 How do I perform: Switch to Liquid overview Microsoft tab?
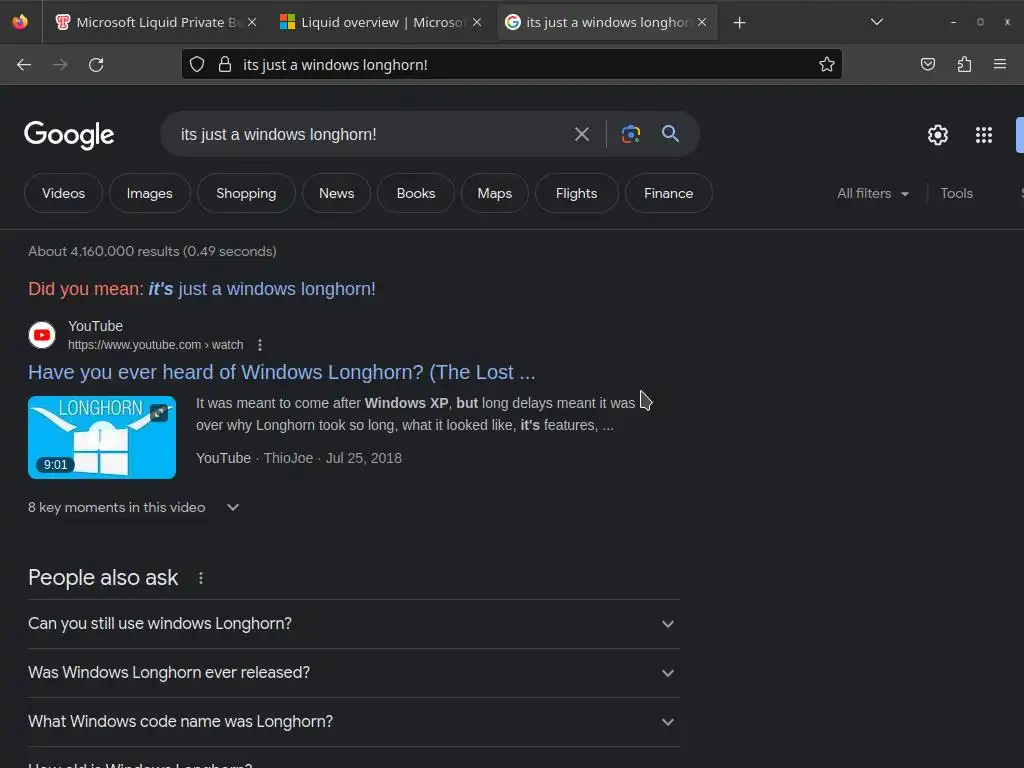[381, 22]
